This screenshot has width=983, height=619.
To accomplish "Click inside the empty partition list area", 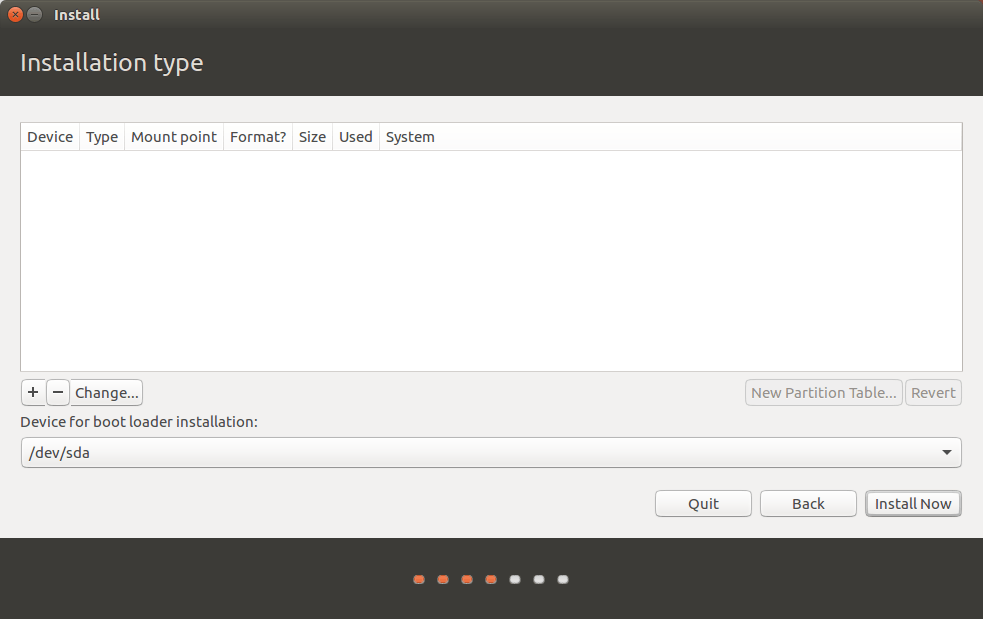I will coord(490,260).
